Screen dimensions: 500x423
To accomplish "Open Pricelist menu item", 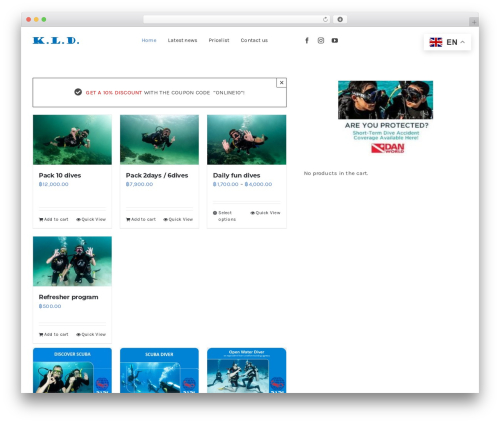I will [219, 40].
